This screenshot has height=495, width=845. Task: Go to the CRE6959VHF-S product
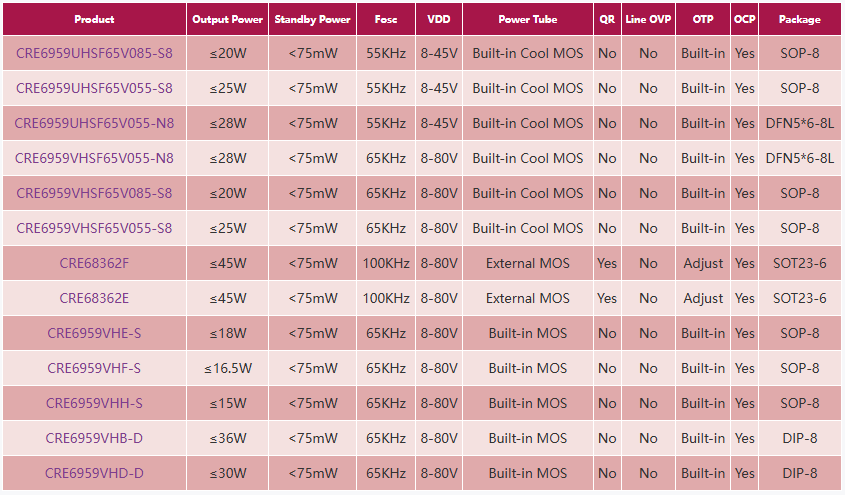point(94,368)
